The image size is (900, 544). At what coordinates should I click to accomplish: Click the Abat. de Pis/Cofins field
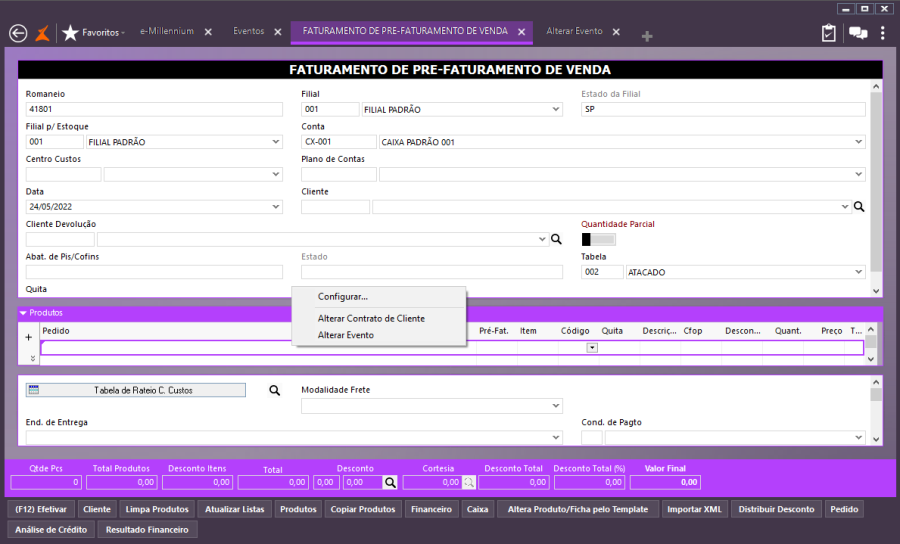click(x=154, y=272)
